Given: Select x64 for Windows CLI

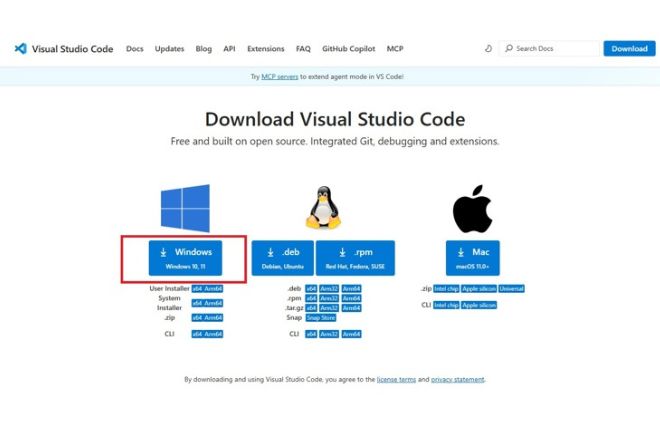Looking at the screenshot, I should 197,334.
